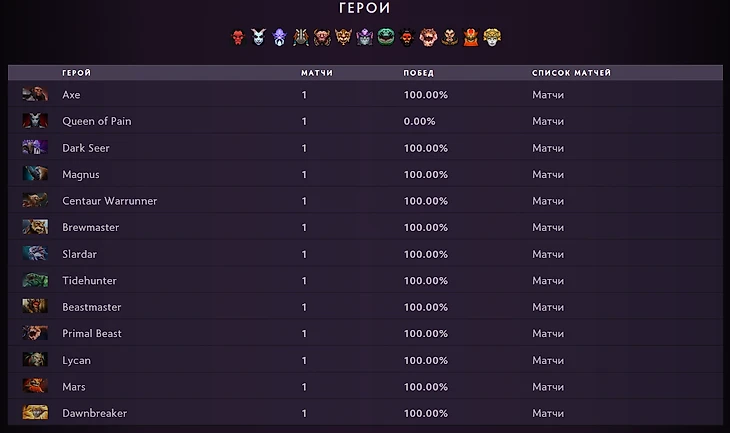Pick the Magnus icon in hero strip
Screen dimensions: 730x433
pyautogui.click(x=301, y=37)
